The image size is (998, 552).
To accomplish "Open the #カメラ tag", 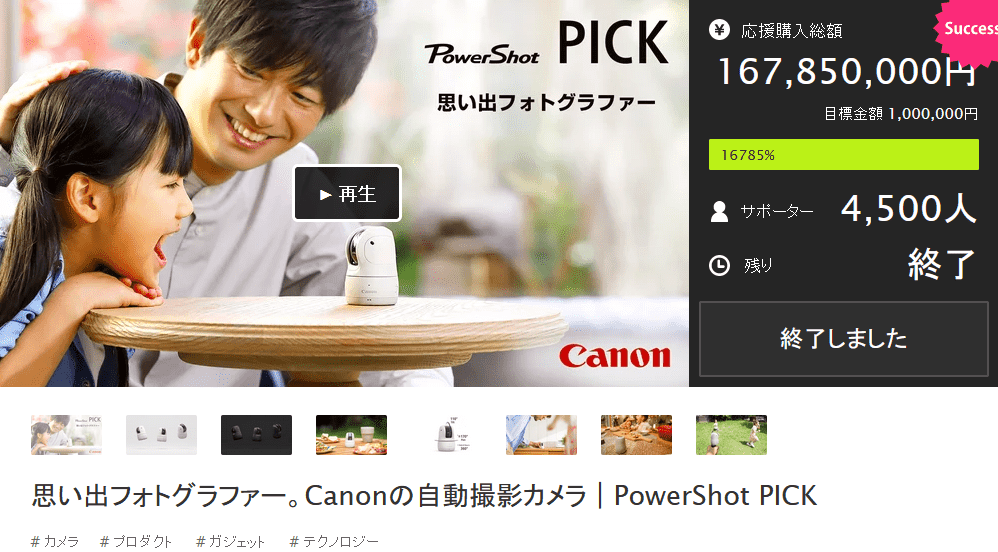I will [x=55, y=542].
